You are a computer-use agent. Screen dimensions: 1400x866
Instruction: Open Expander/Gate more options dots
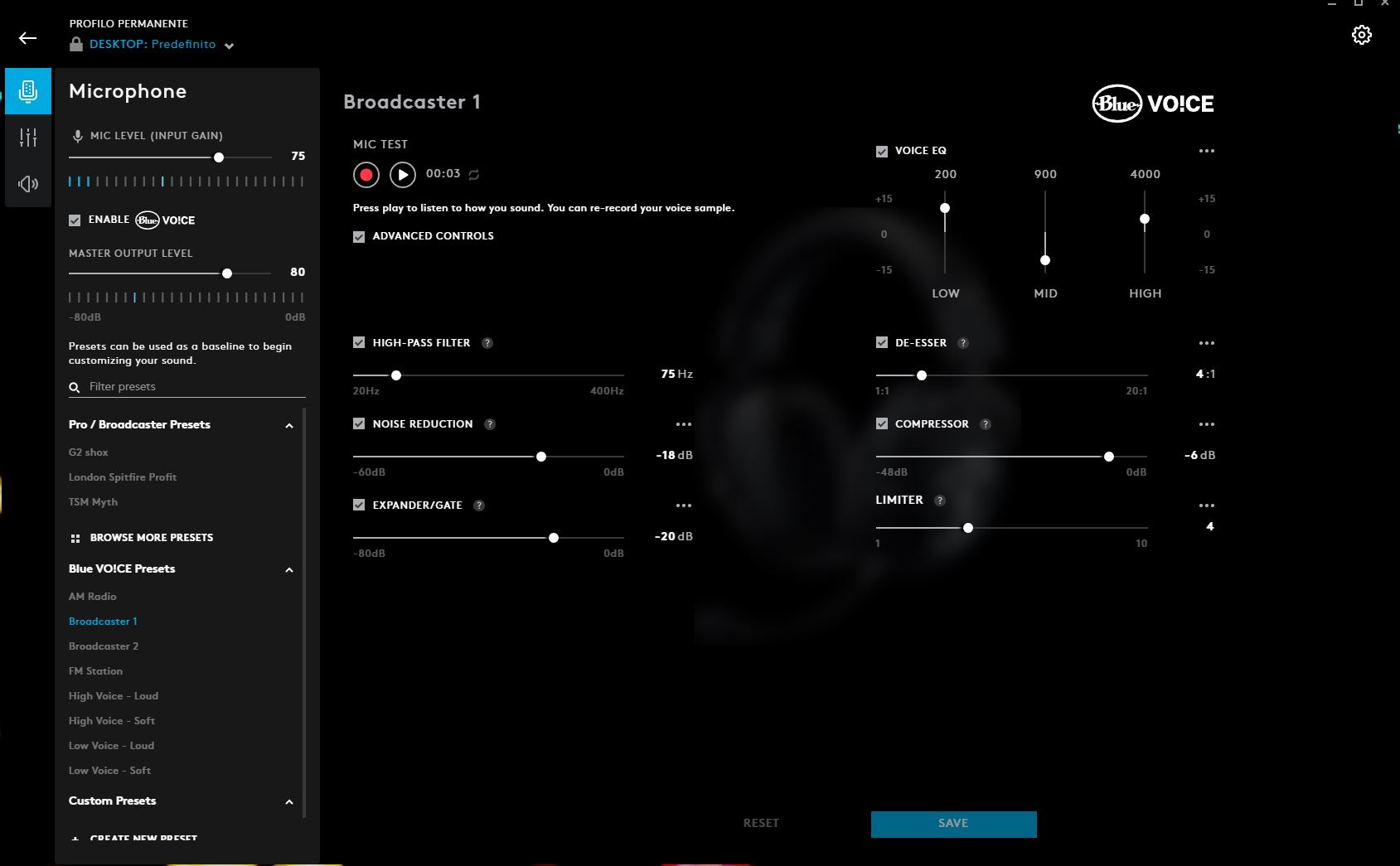(x=684, y=506)
